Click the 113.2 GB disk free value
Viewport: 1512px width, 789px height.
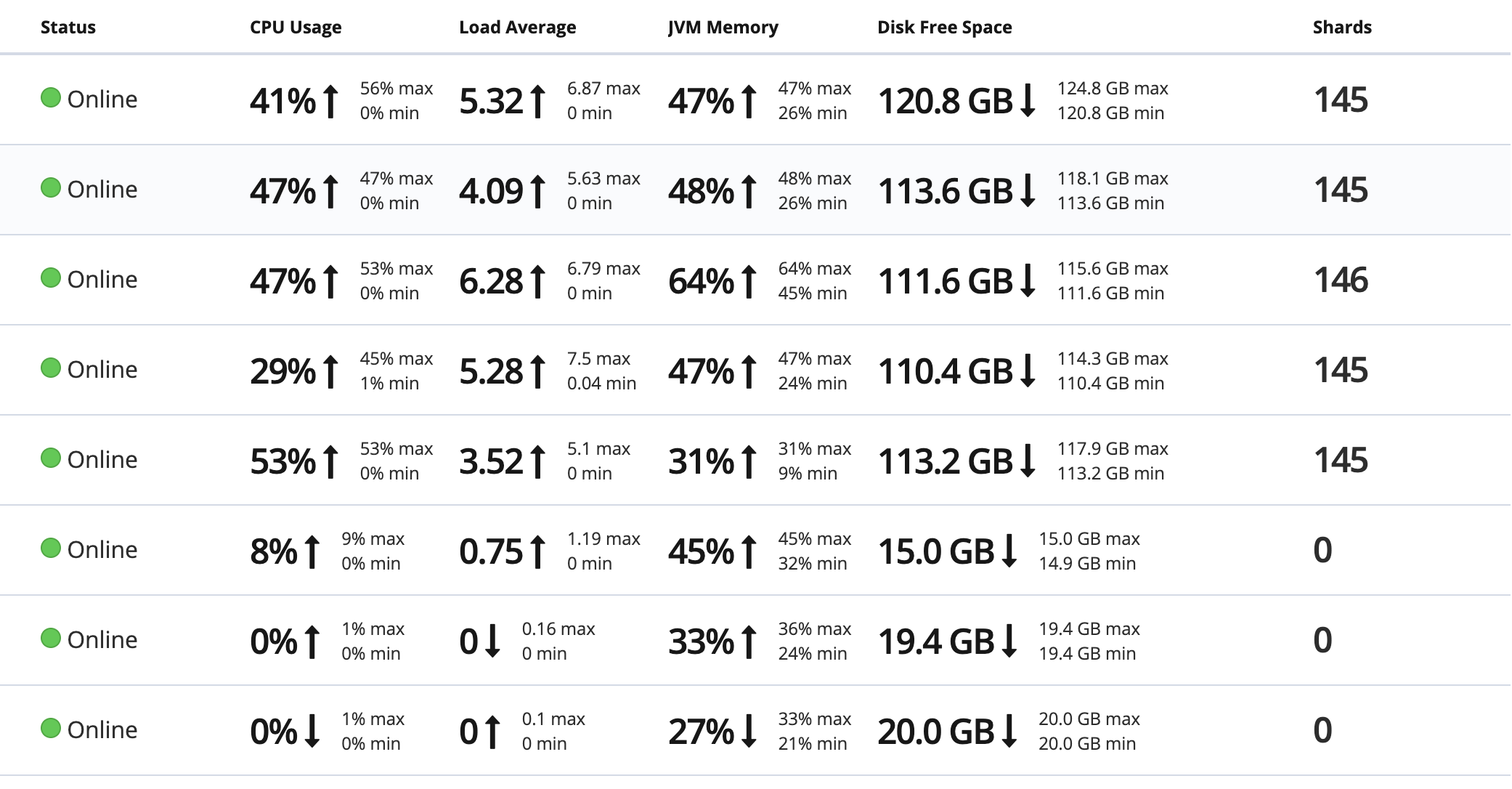click(946, 461)
